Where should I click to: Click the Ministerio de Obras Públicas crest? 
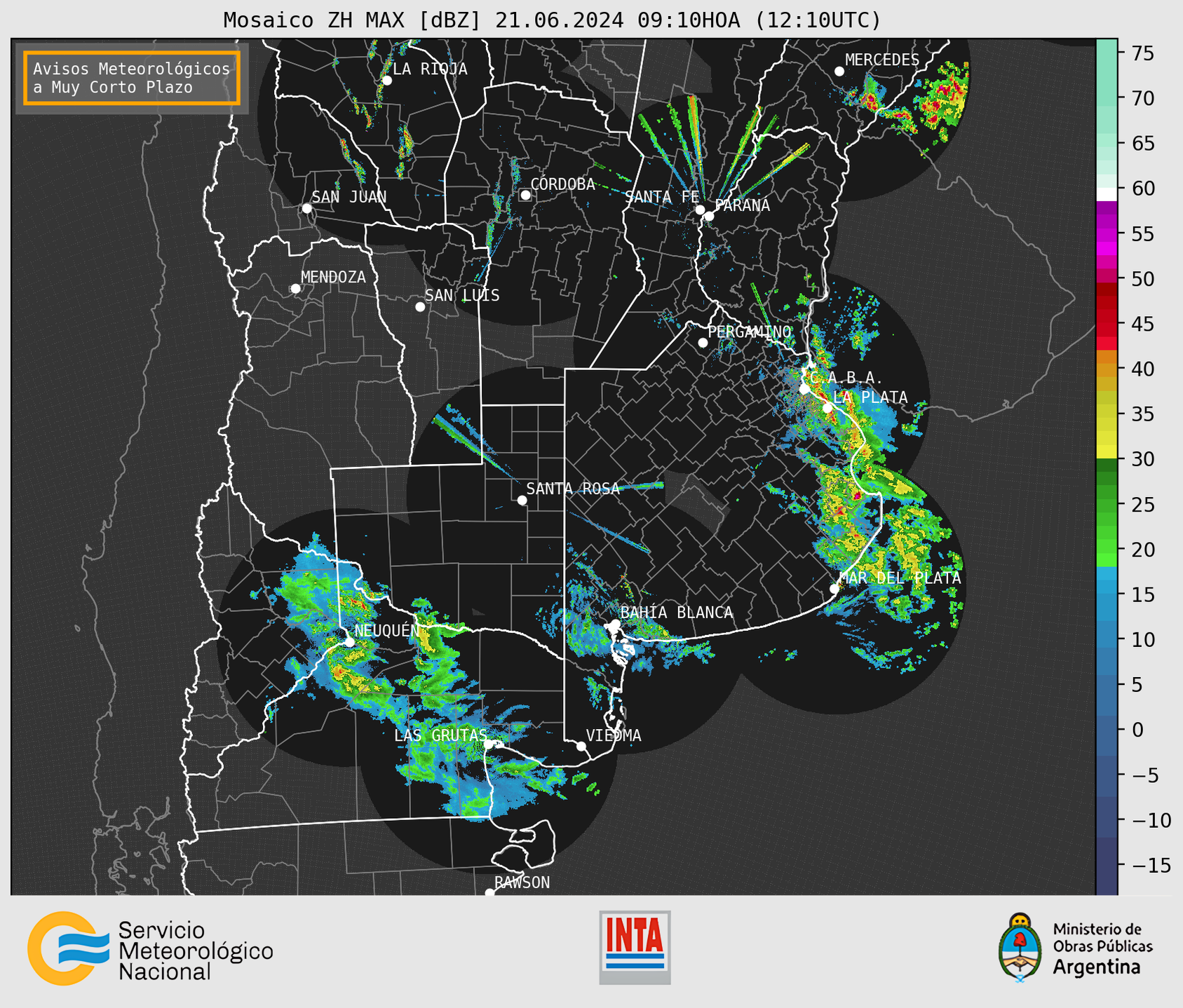pos(1020,947)
